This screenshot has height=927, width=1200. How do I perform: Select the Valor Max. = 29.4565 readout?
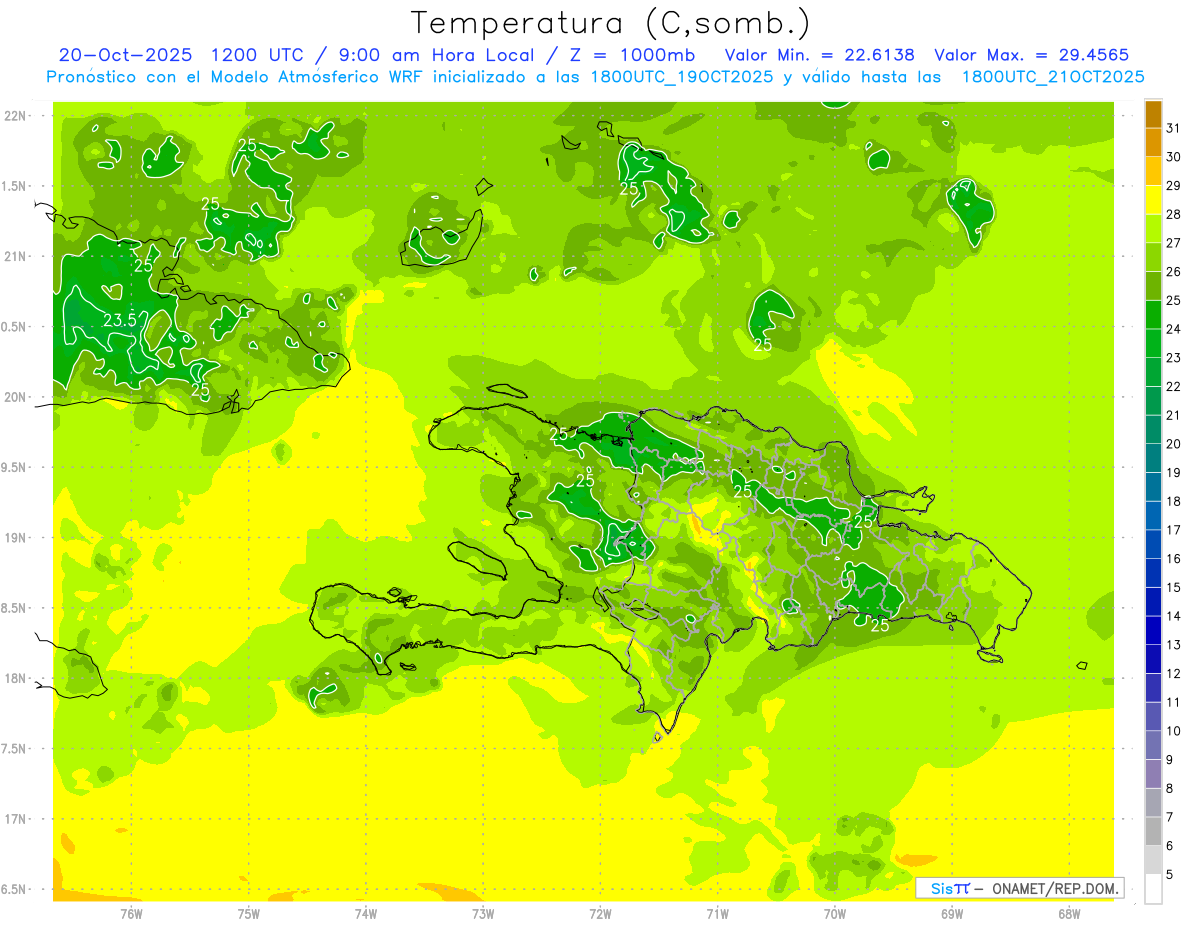pos(1031,55)
